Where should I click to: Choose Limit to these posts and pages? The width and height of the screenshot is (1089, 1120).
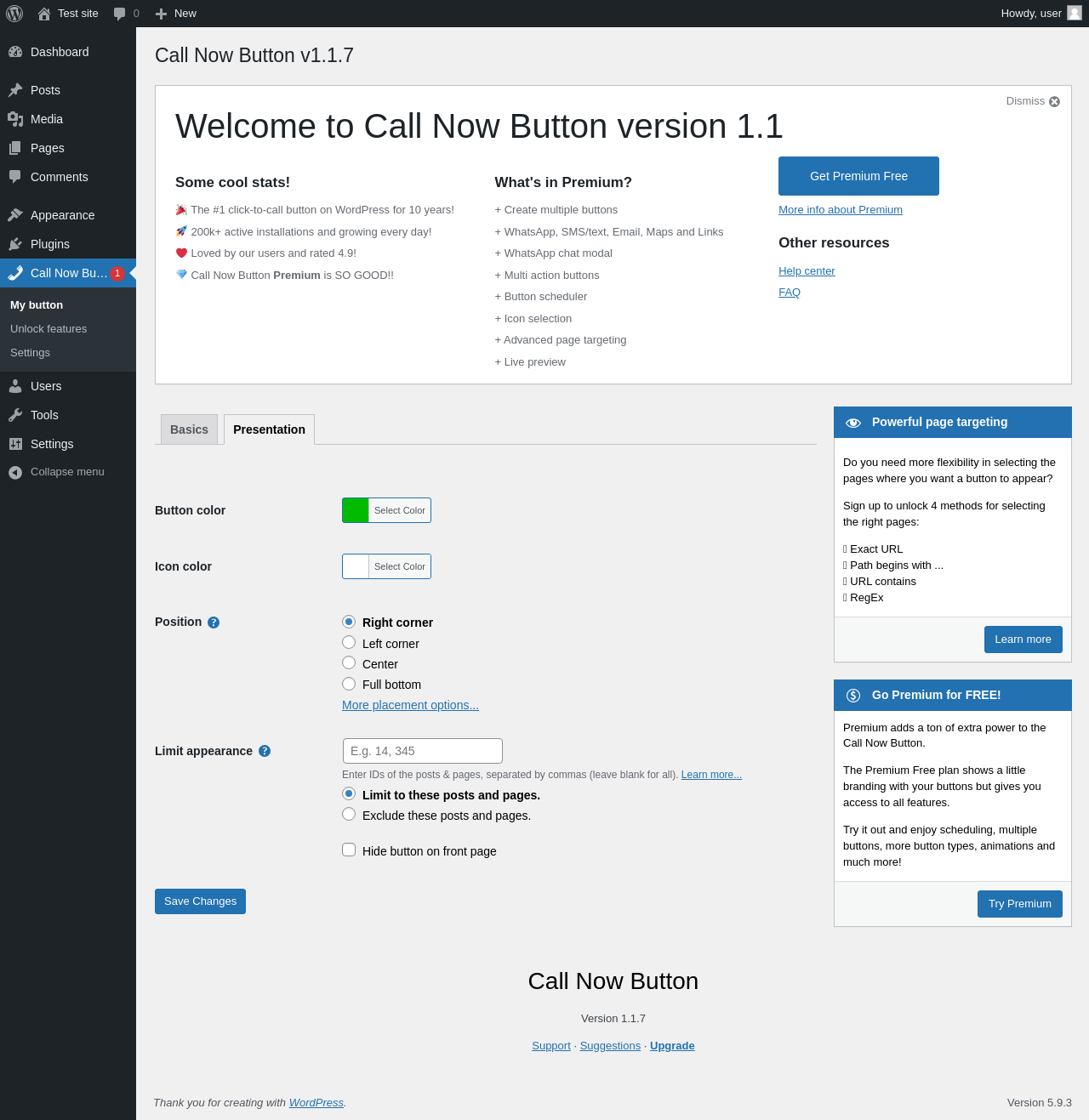(349, 793)
